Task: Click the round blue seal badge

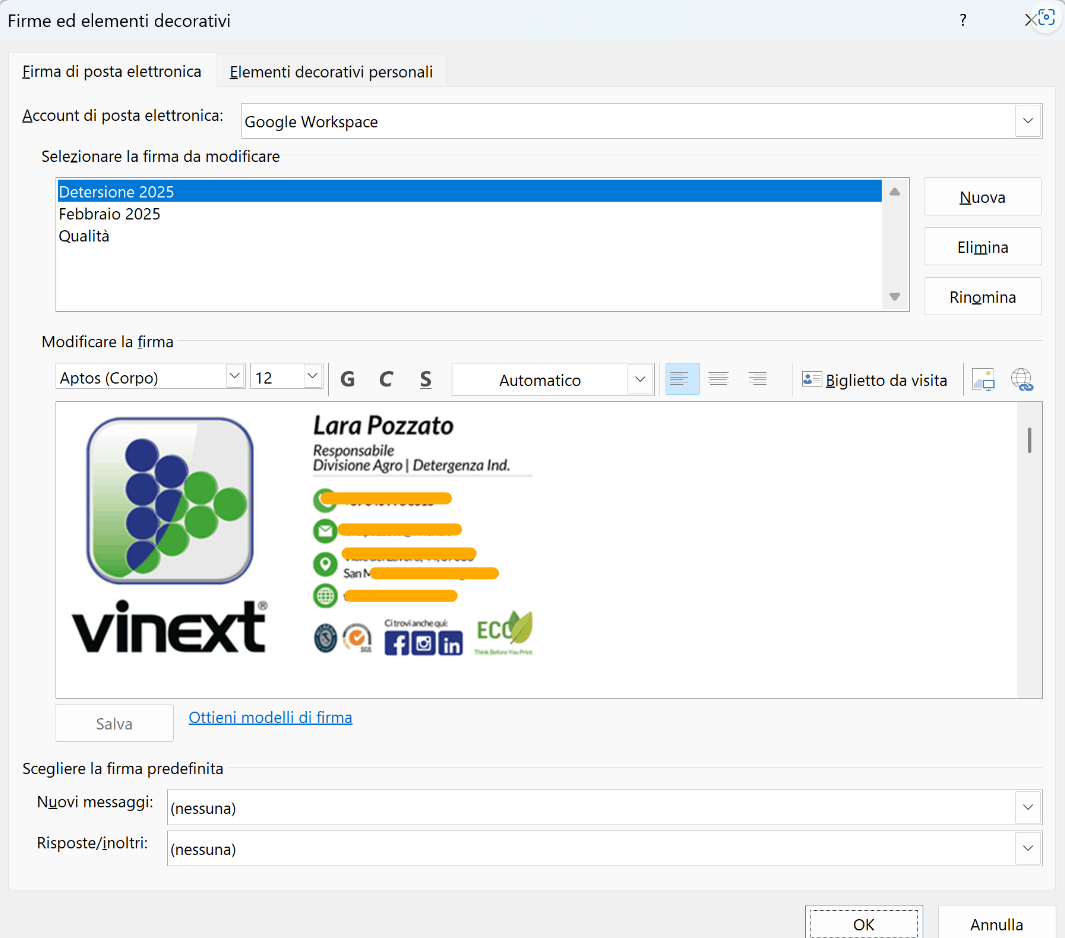Action: [x=325, y=638]
